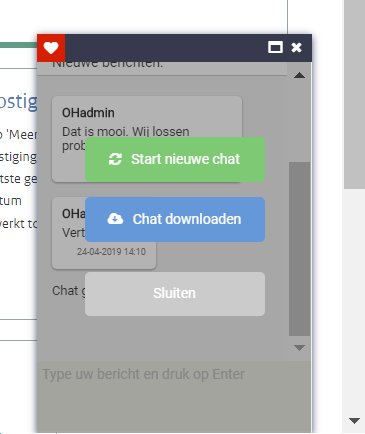Click the 'Dat is mooi. Wij lossen' message text
Viewport: 365px width, 434px height.
(126, 131)
